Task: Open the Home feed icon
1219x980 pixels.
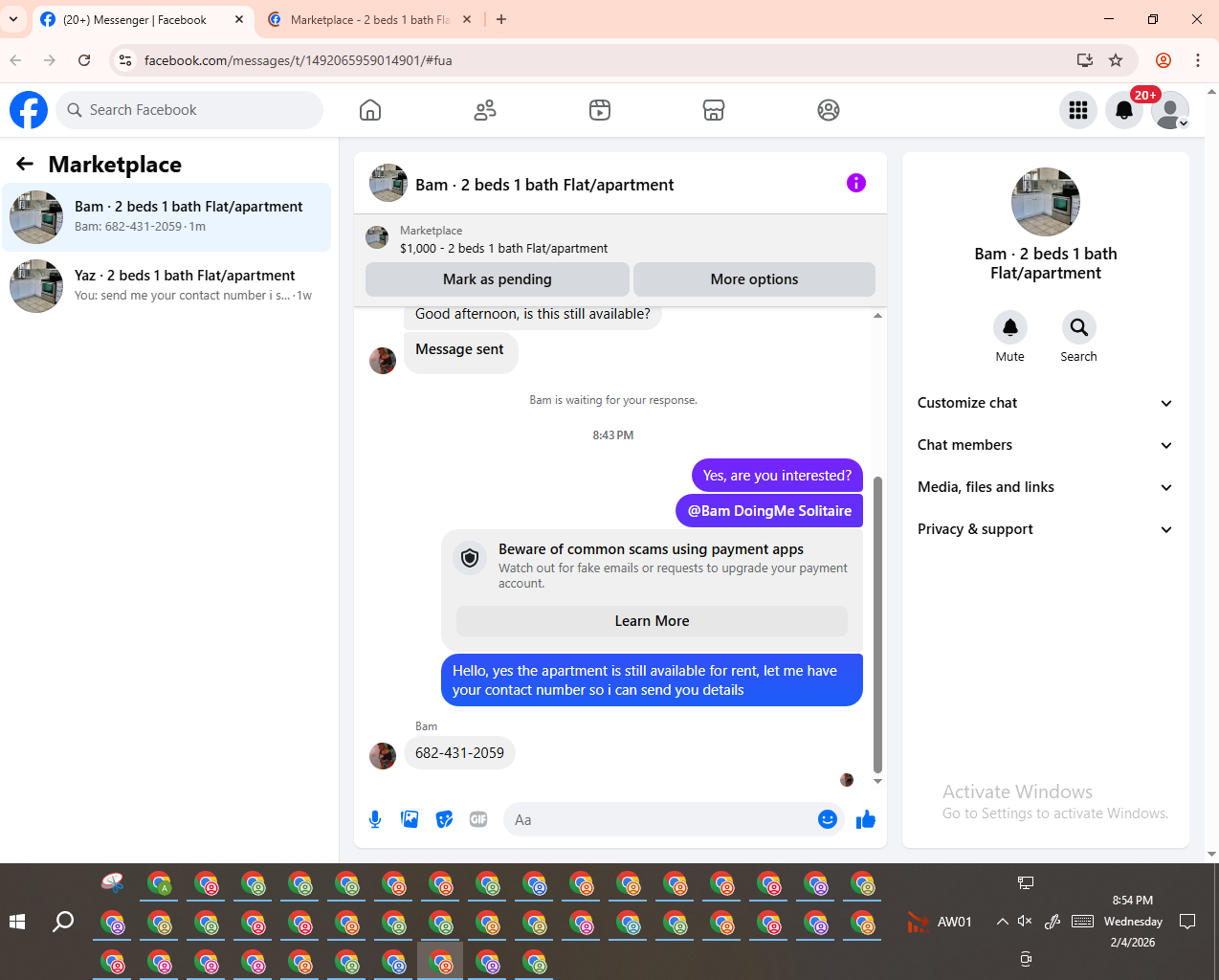Action: pyautogui.click(x=370, y=110)
